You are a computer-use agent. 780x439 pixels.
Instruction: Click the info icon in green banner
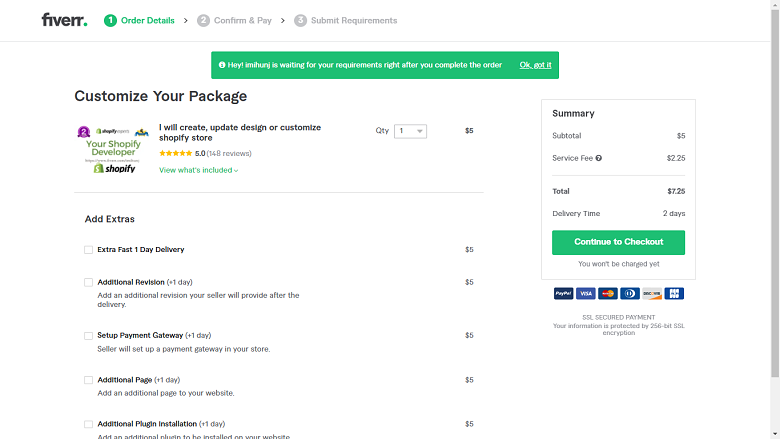[222, 65]
